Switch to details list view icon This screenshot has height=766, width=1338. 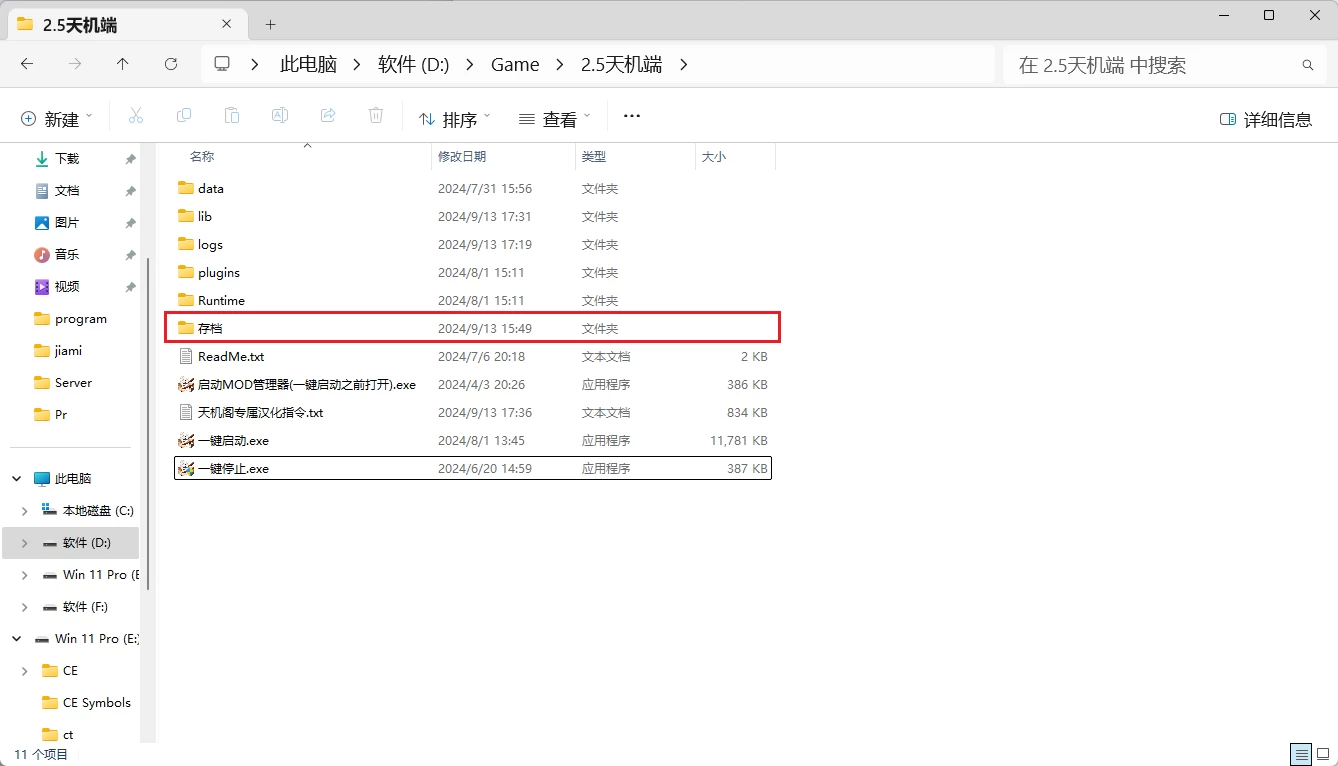coord(1301,755)
